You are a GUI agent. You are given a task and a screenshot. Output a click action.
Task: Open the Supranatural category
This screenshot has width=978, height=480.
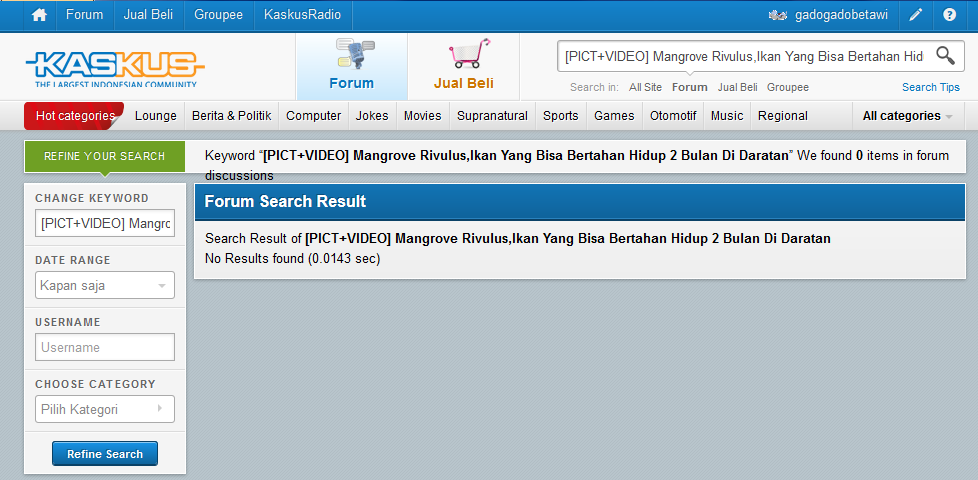pyautogui.click(x=492, y=116)
